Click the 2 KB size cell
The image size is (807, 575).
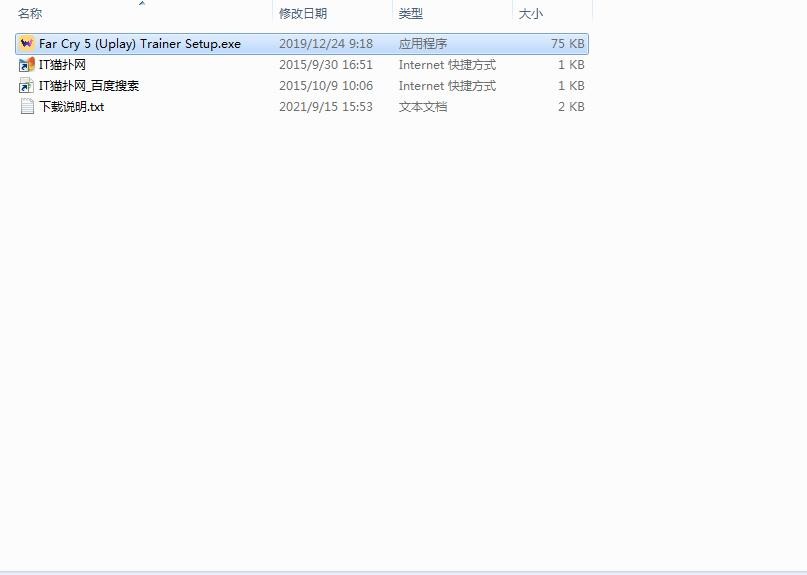point(570,107)
